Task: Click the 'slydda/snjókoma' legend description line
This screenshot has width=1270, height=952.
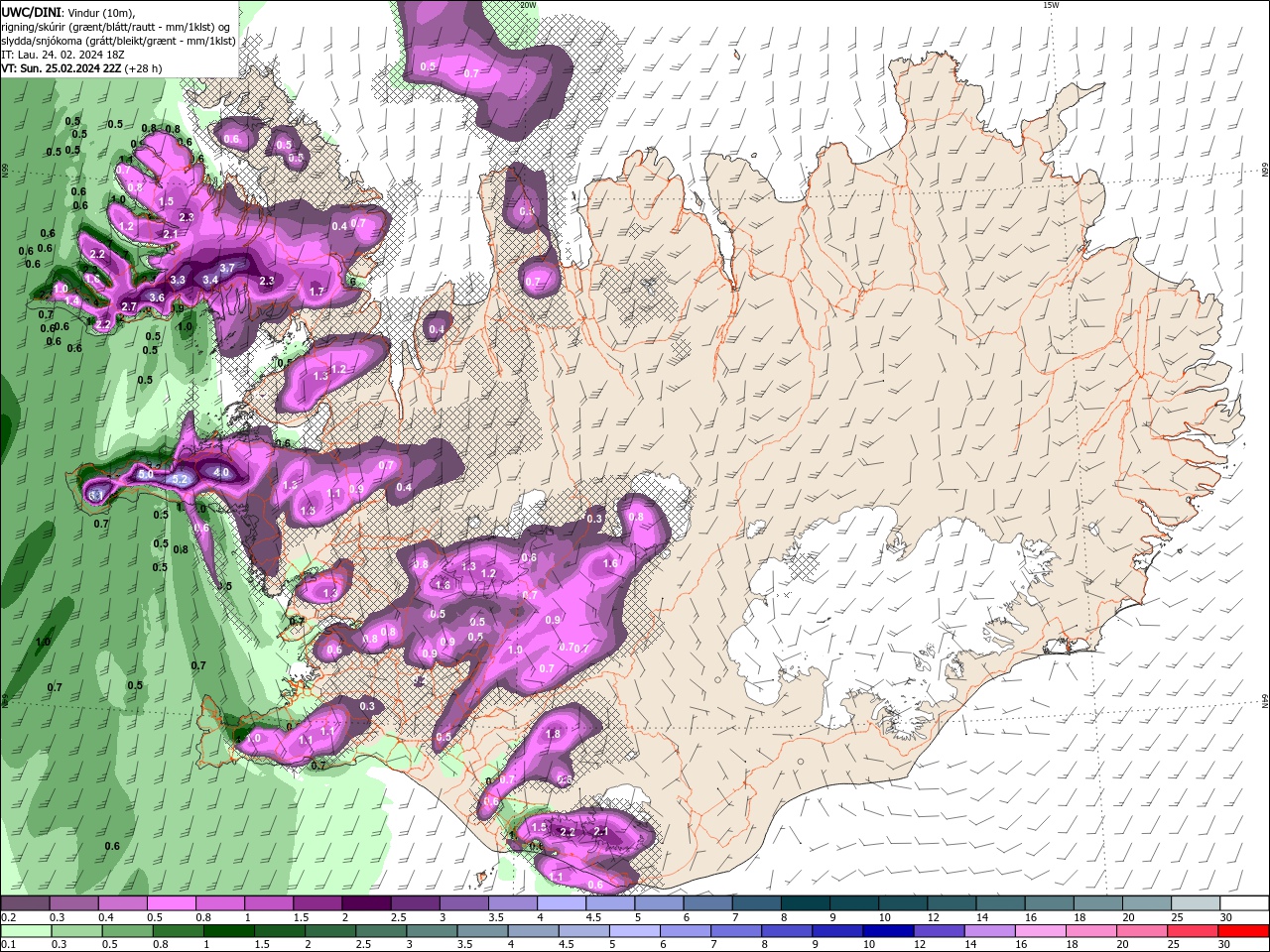Action: point(119,41)
